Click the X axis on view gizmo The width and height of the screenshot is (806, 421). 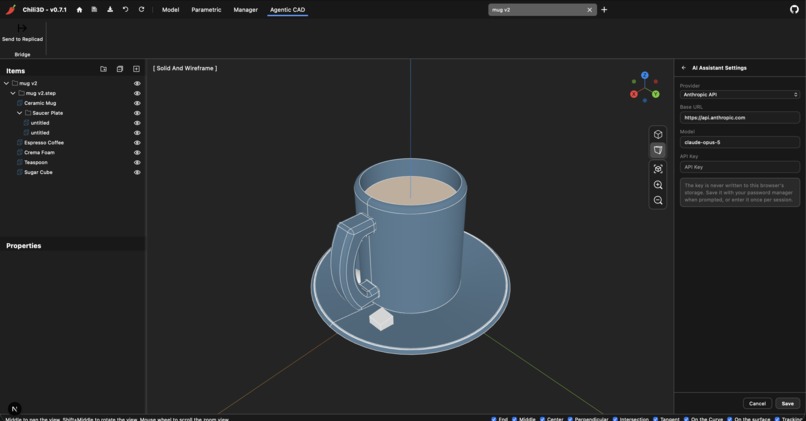(x=634, y=94)
